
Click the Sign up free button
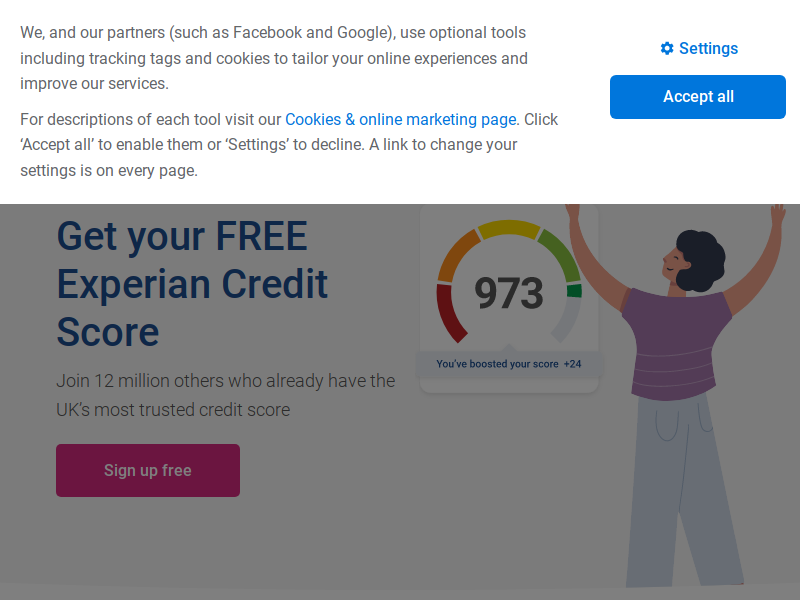(148, 470)
